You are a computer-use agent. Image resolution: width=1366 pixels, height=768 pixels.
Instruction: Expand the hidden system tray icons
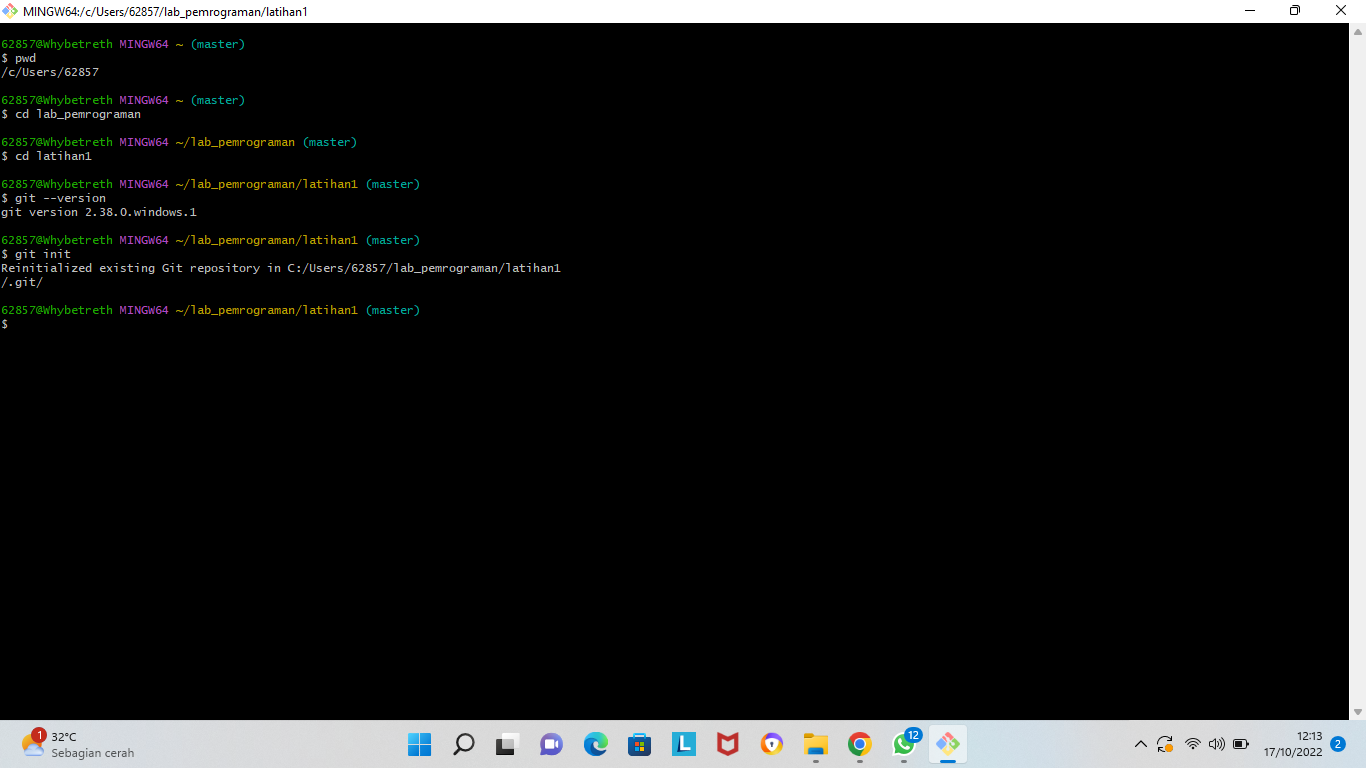coord(1140,744)
